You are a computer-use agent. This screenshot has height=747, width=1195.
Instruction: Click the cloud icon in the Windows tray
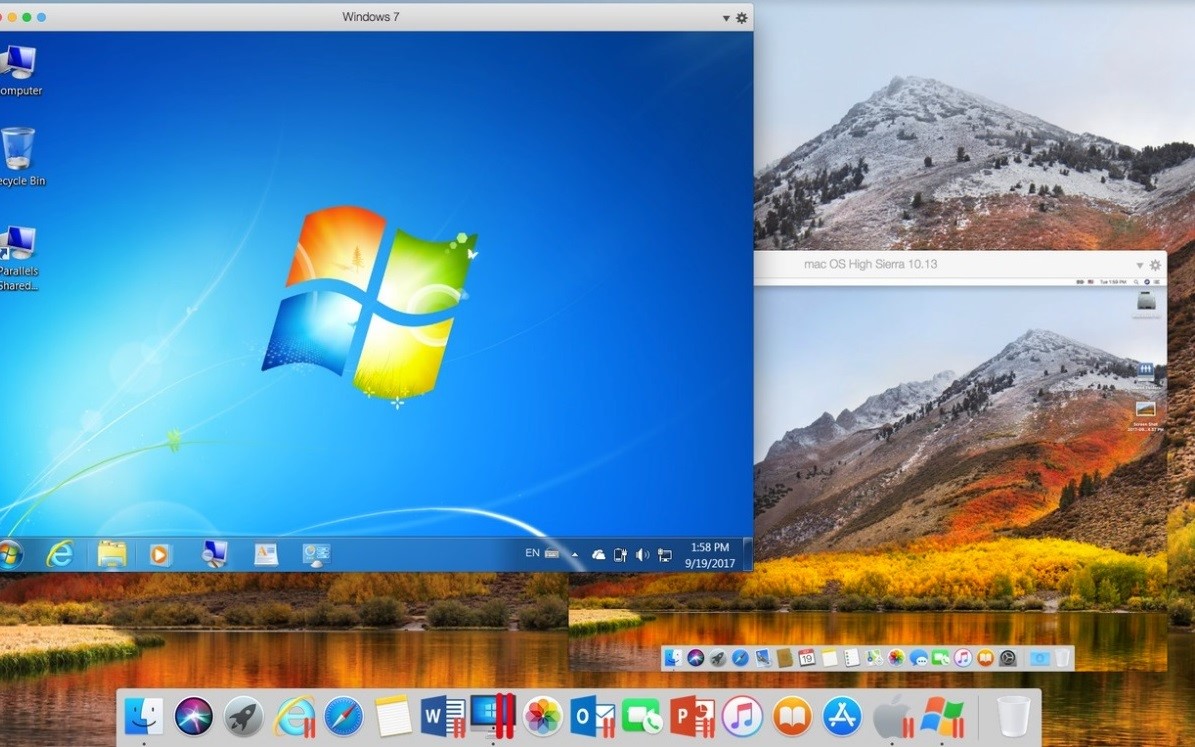click(x=598, y=555)
